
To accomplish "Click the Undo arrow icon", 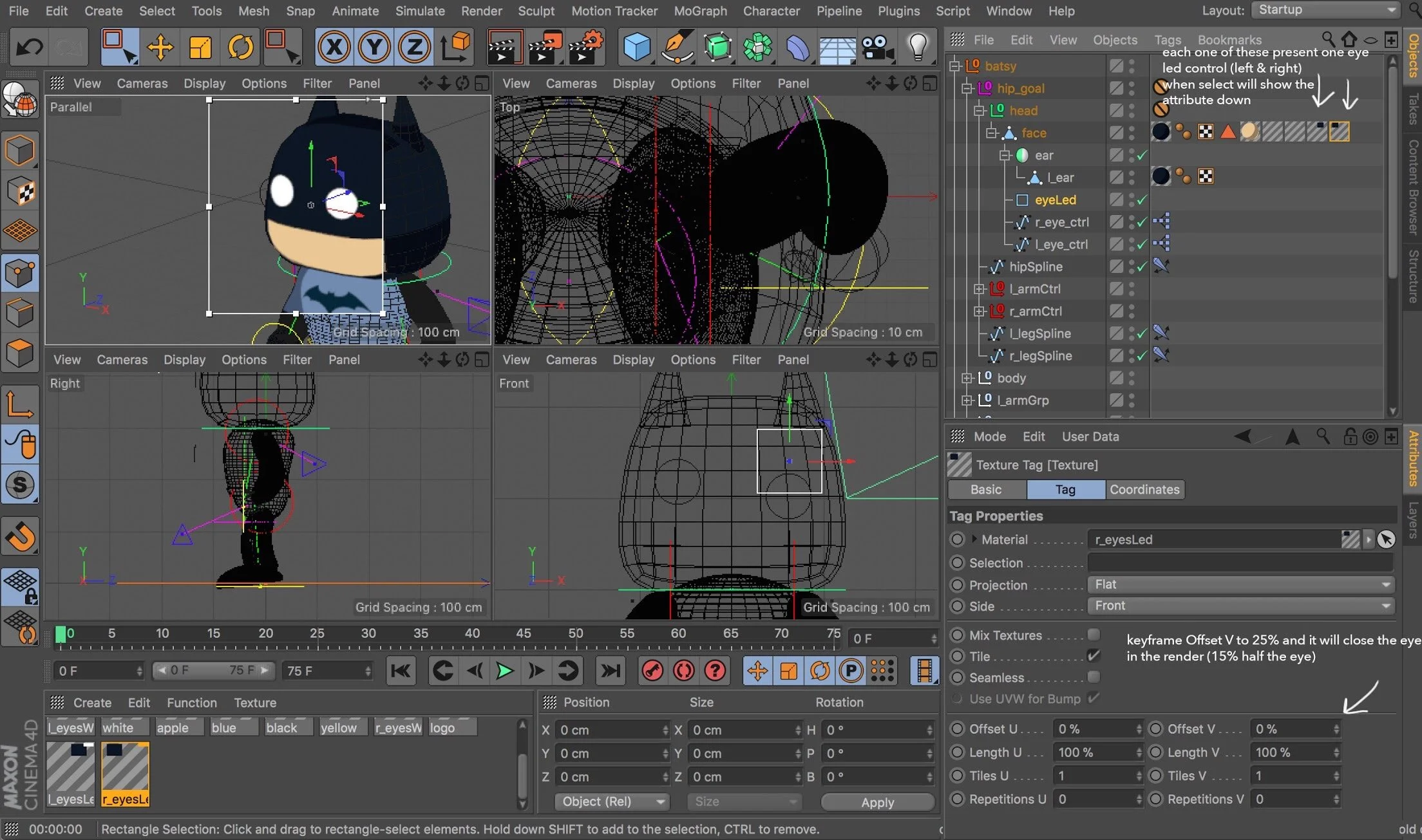I will (x=30, y=48).
